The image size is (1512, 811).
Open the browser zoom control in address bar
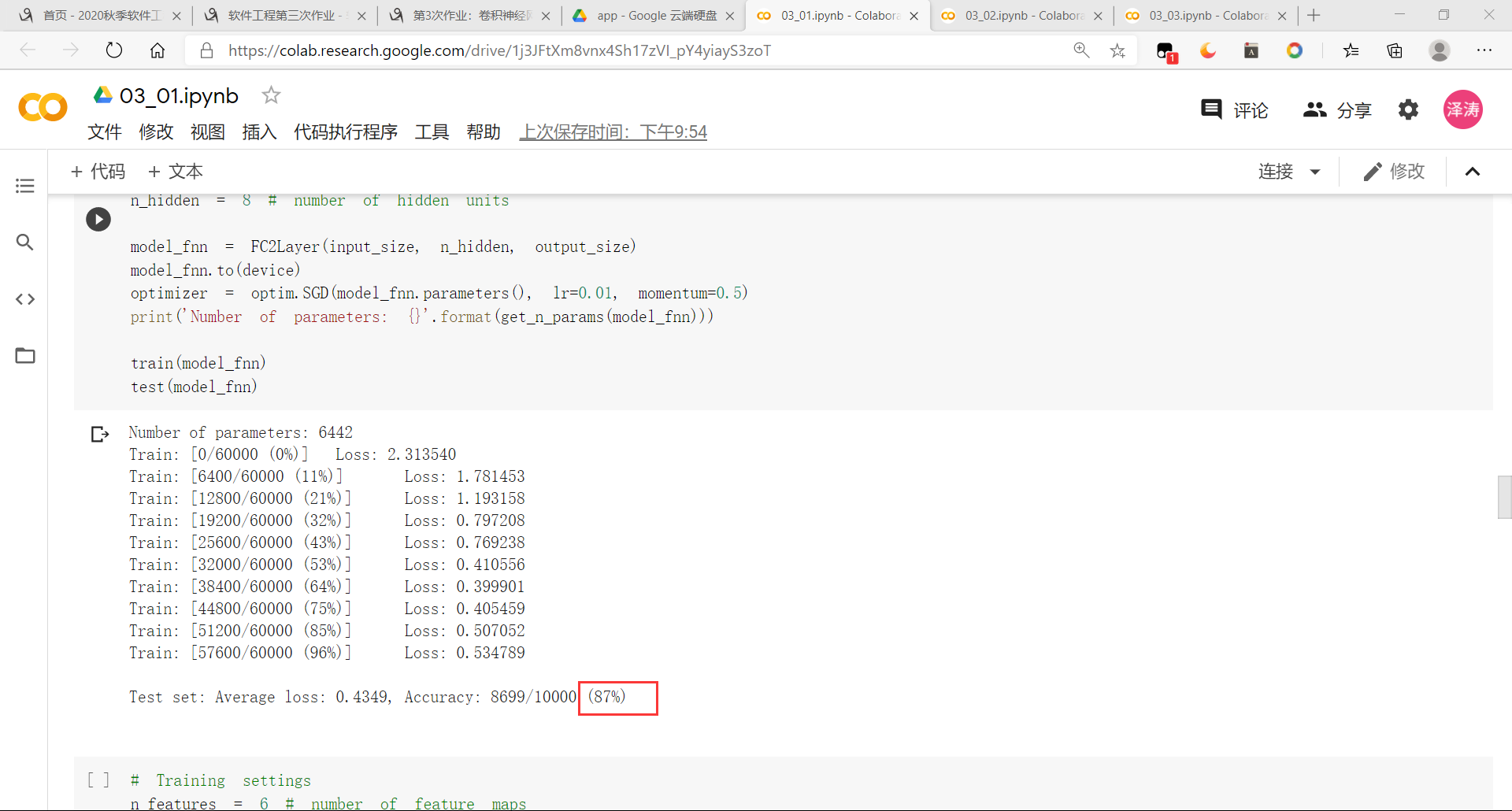click(1081, 50)
